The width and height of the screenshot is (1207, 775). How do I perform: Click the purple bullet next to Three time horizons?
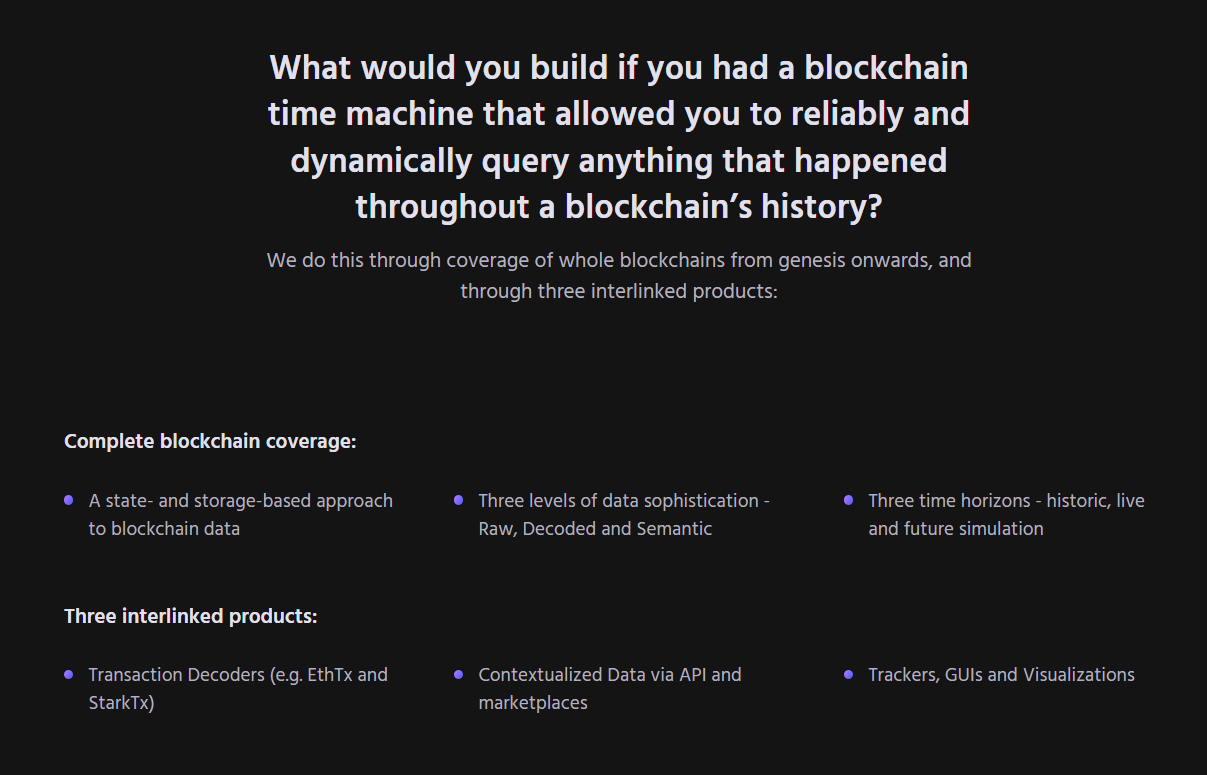[848, 500]
